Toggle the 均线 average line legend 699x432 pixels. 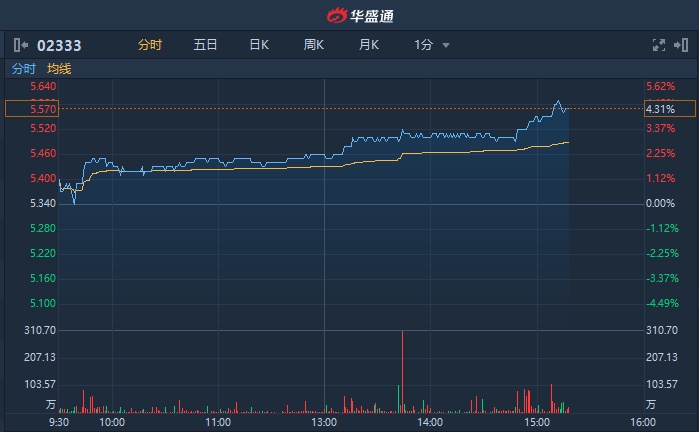point(59,69)
